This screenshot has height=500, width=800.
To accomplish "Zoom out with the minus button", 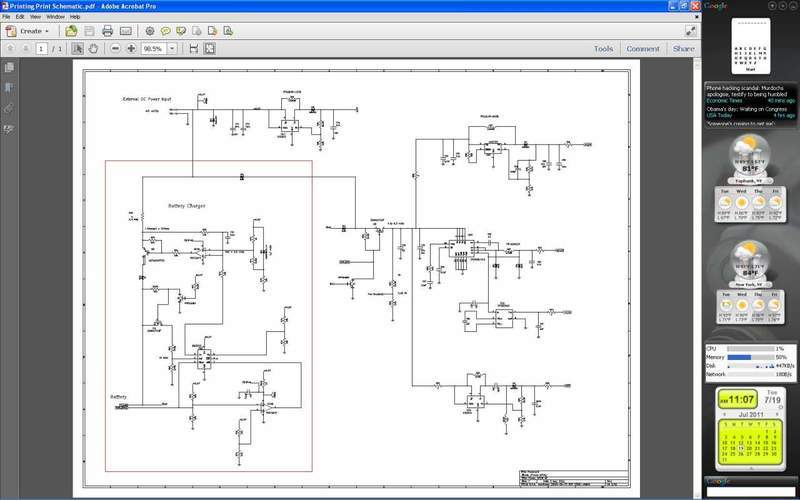I will 116,48.
